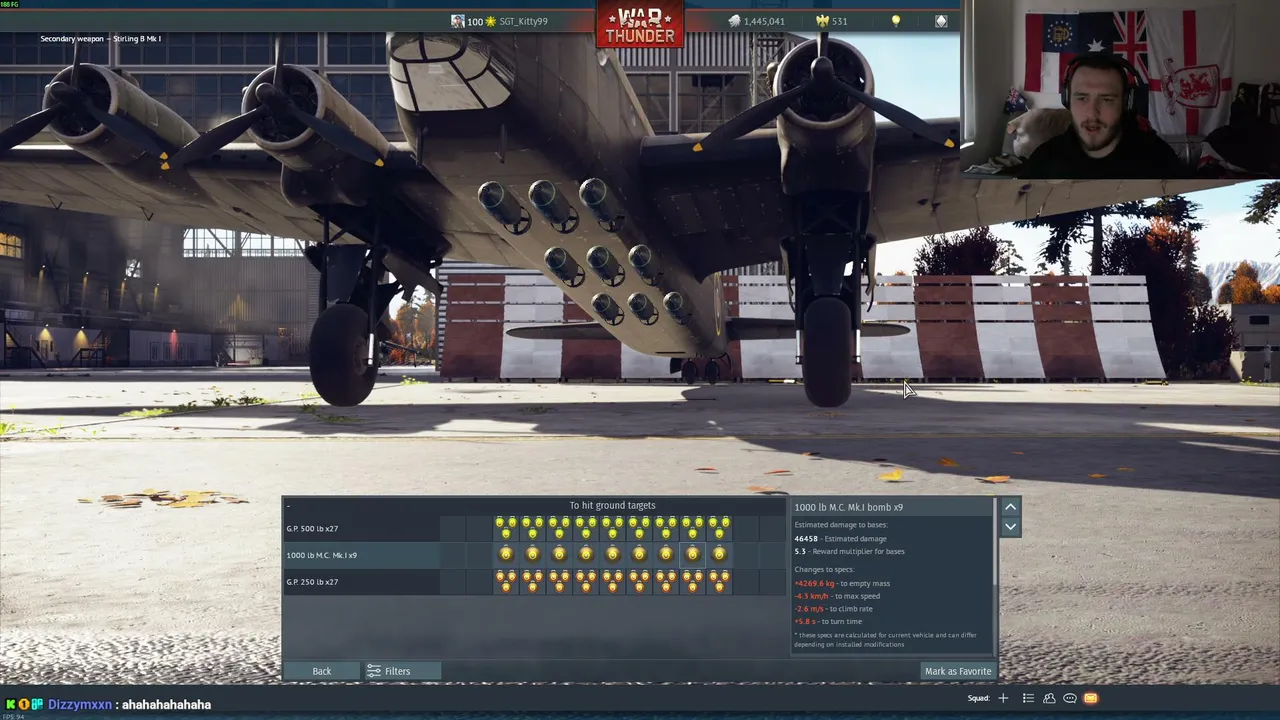
Task: Click the player name SGT_Kitty99
Action: (x=522, y=21)
